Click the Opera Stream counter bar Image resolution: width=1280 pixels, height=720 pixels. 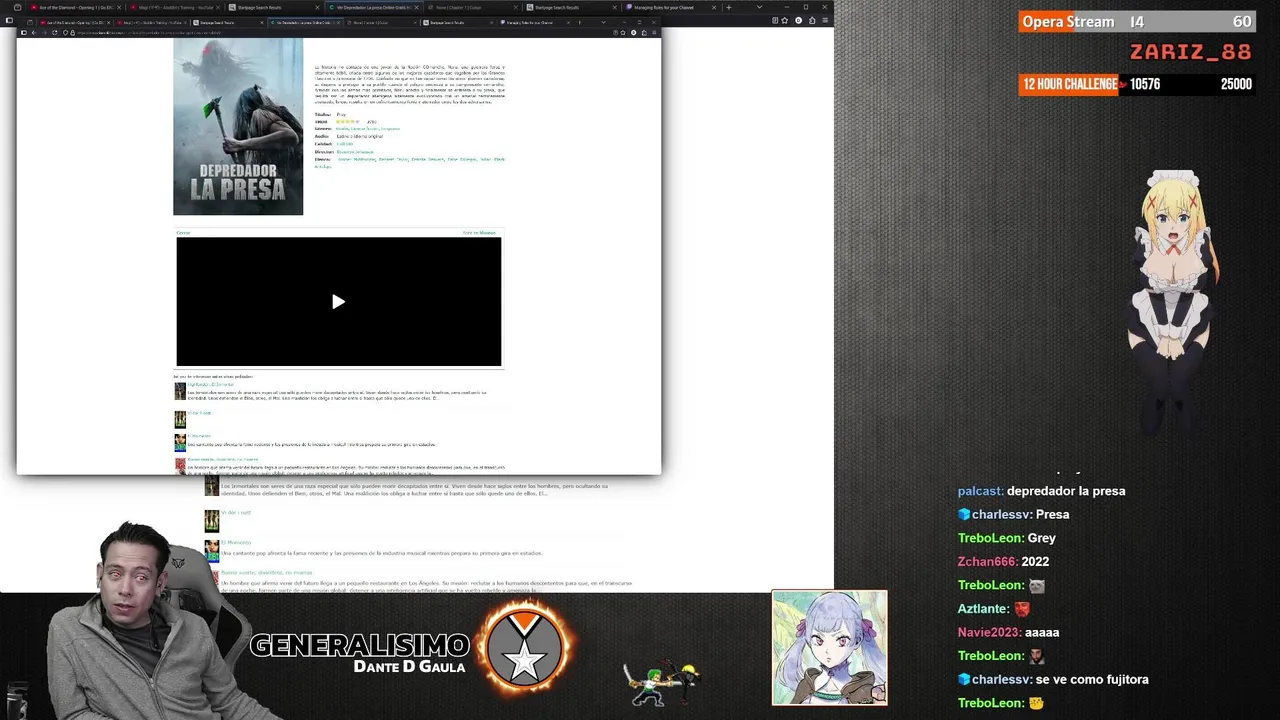coord(1136,21)
